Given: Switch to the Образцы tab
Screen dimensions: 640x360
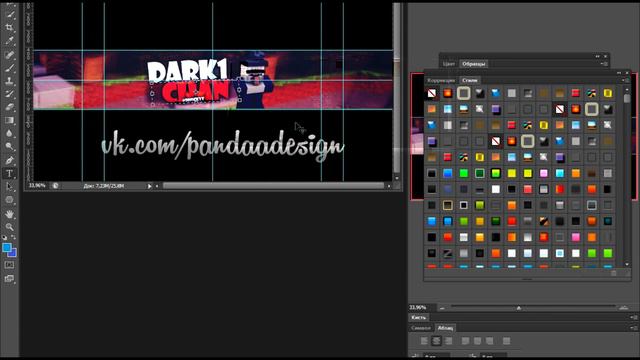Looking at the screenshot, I should (x=473, y=64).
